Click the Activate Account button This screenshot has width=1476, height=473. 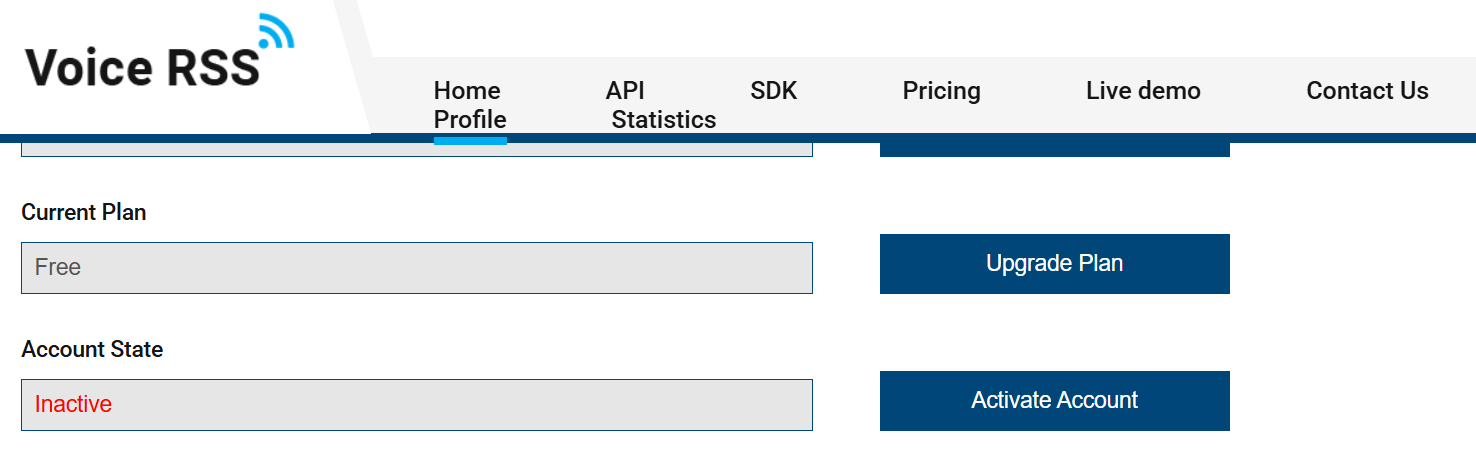coord(1055,401)
